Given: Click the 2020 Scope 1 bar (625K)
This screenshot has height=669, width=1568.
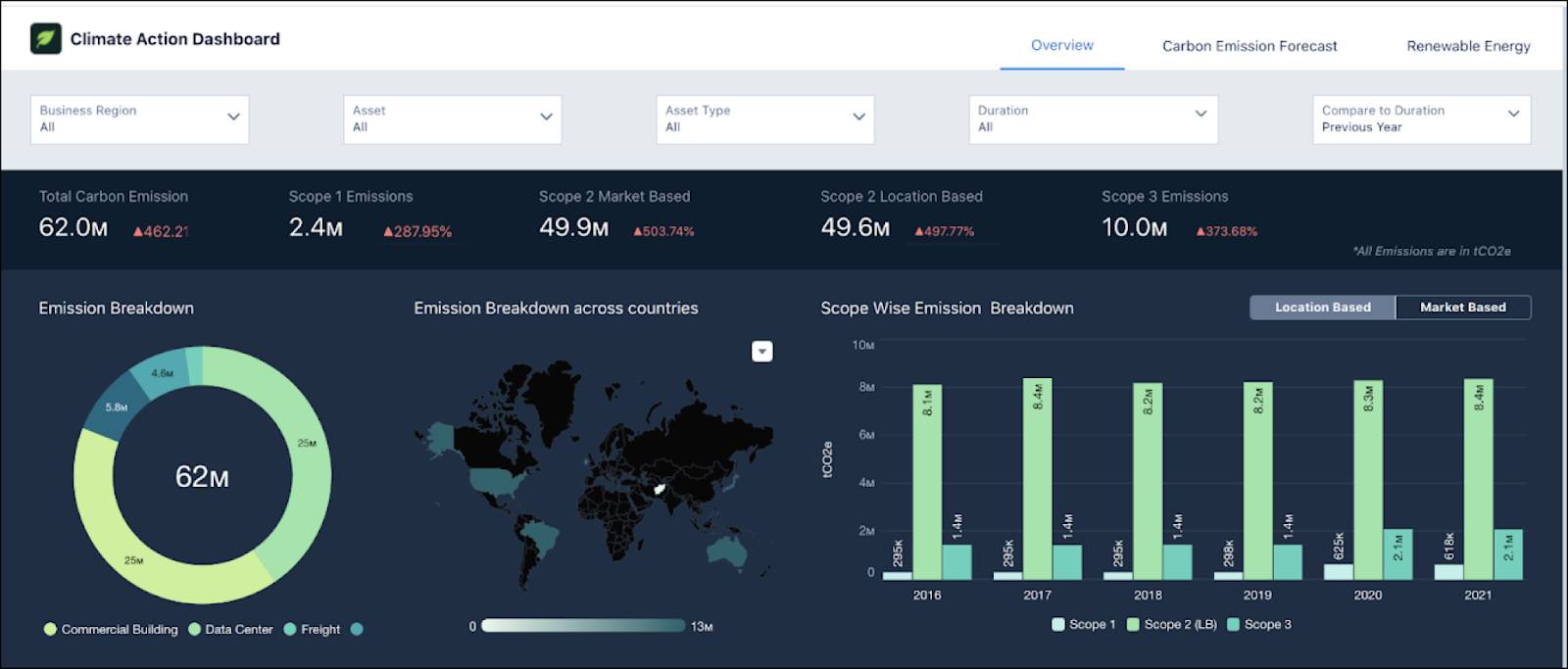Looking at the screenshot, I should 1339,572.
